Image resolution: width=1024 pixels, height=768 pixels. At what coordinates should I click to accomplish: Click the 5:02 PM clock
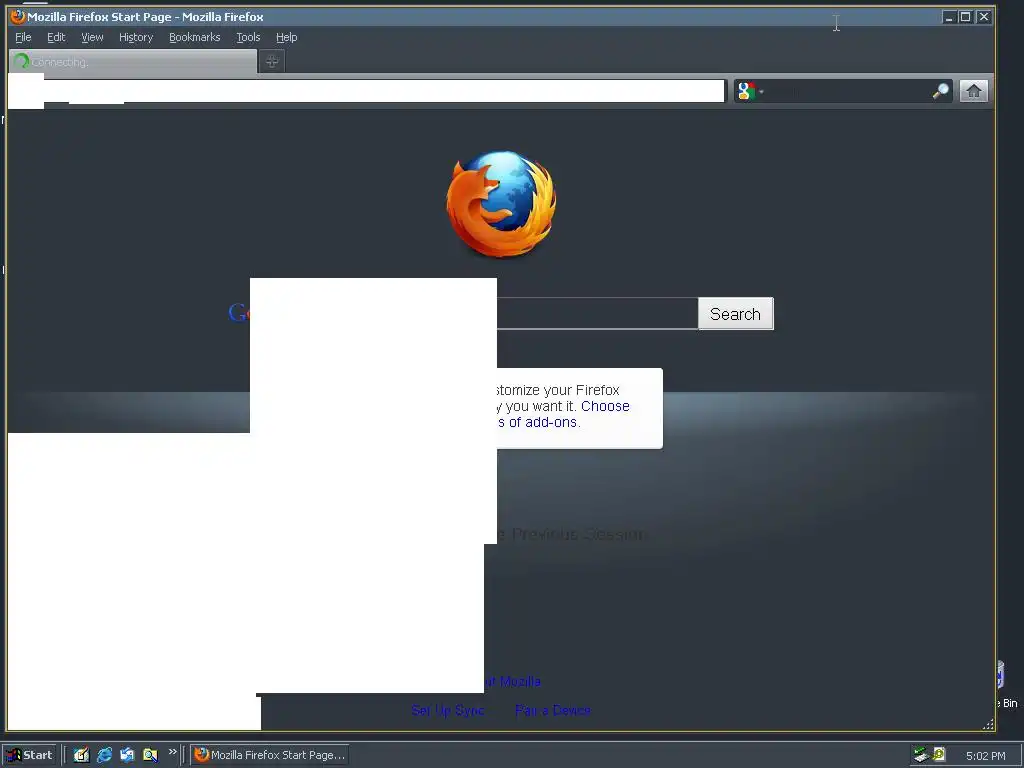pyautogui.click(x=985, y=756)
